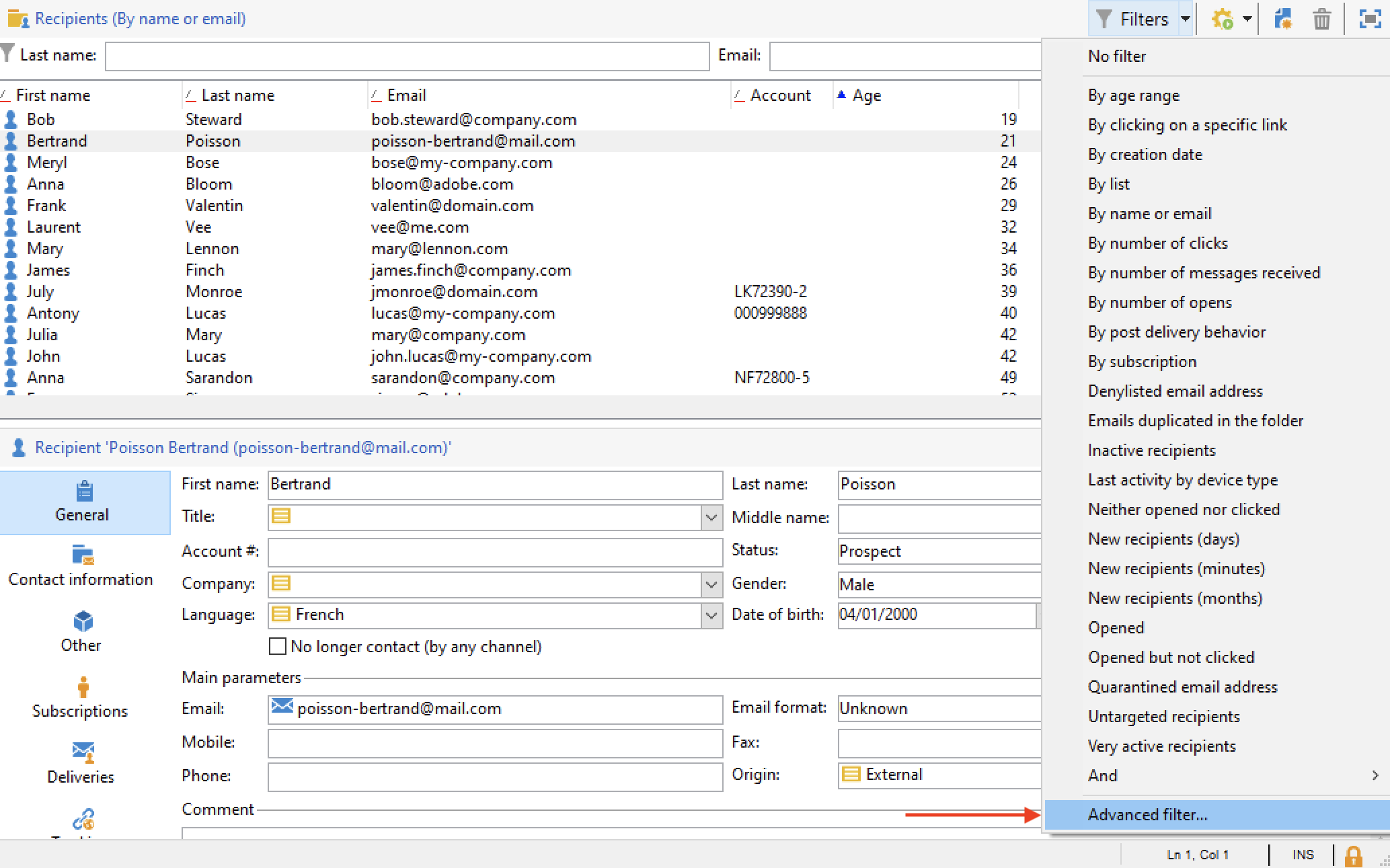This screenshot has width=1390, height=868.
Task: Click the new recipient document icon
Action: coord(1283,19)
